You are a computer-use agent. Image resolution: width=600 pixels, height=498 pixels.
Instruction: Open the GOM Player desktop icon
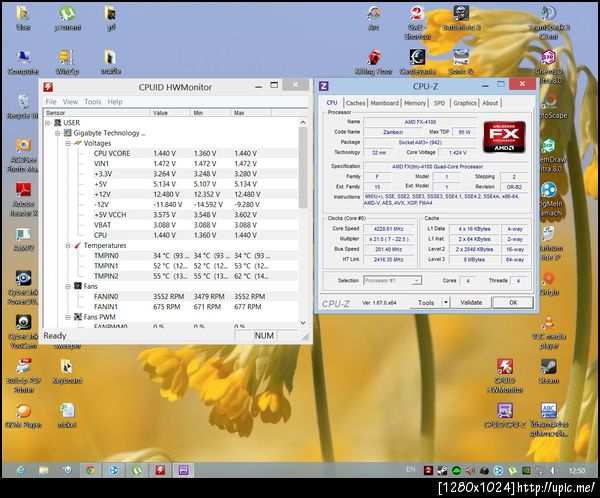(22, 411)
